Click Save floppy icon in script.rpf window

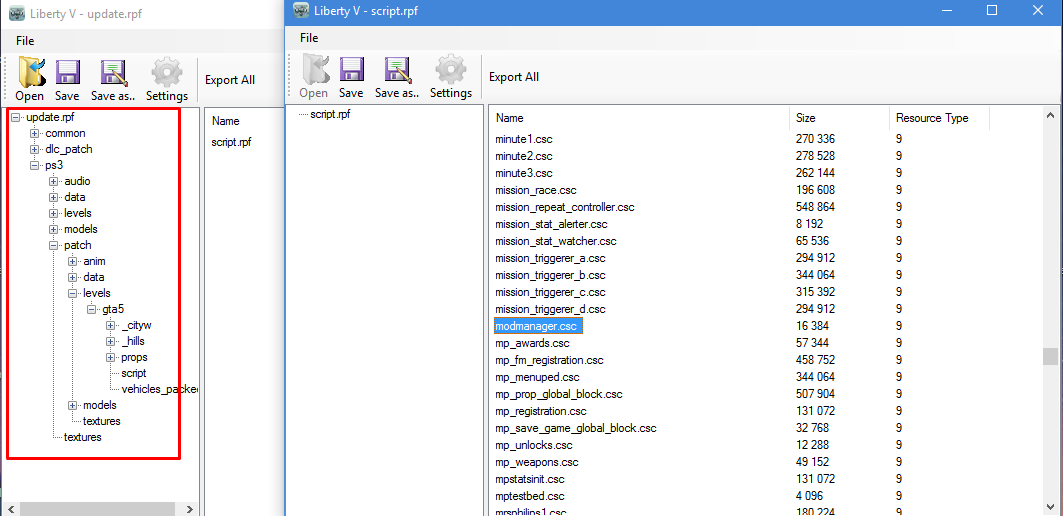pyautogui.click(x=351, y=69)
